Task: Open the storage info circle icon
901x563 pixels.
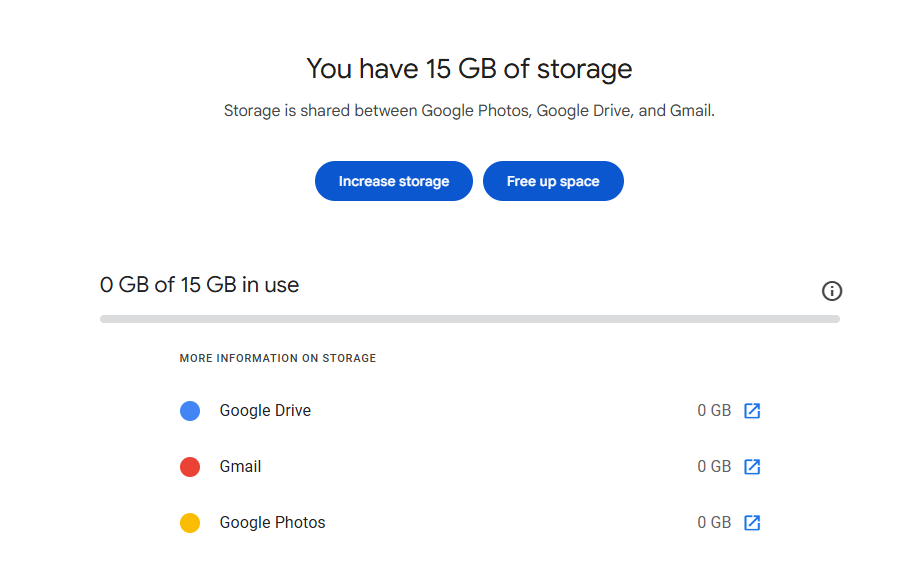Action: (832, 291)
